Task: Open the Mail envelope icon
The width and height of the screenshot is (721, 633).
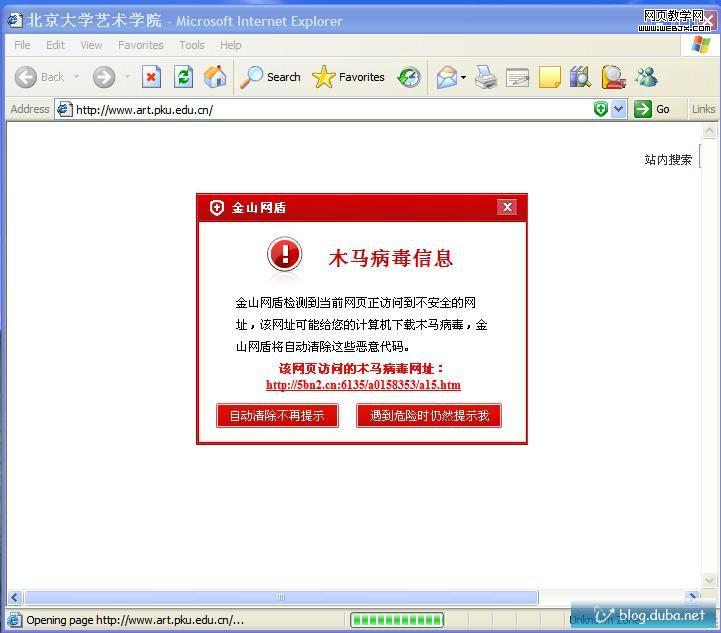Action: 446,77
